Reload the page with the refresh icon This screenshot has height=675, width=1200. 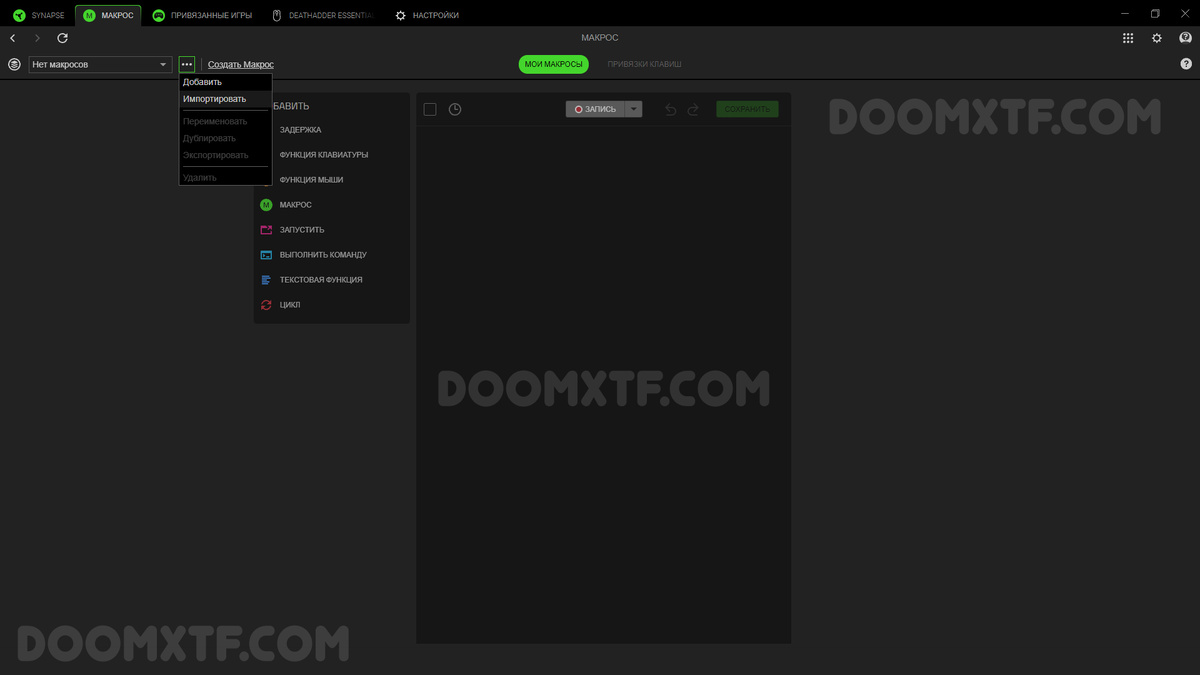click(62, 38)
